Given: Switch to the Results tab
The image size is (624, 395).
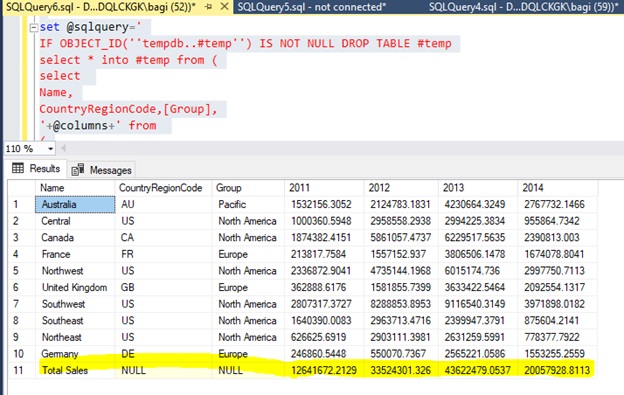Looking at the screenshot, I should pos(37,169).
